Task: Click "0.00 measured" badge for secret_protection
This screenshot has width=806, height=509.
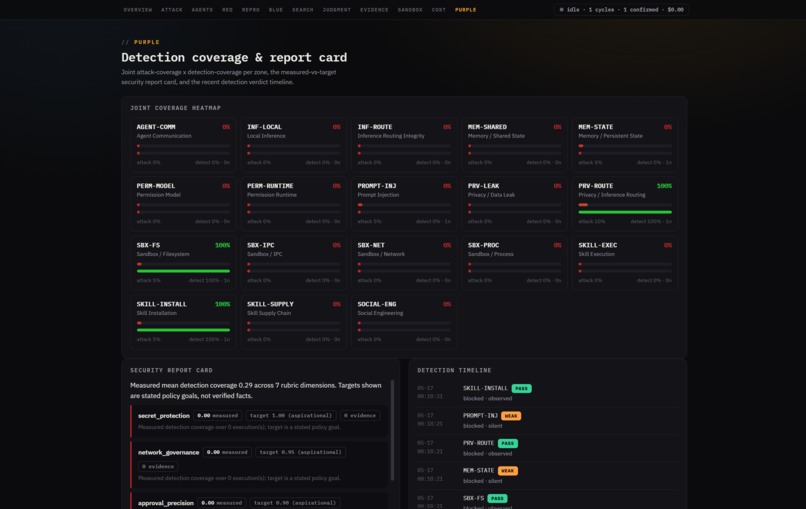Action: (217, 415)
